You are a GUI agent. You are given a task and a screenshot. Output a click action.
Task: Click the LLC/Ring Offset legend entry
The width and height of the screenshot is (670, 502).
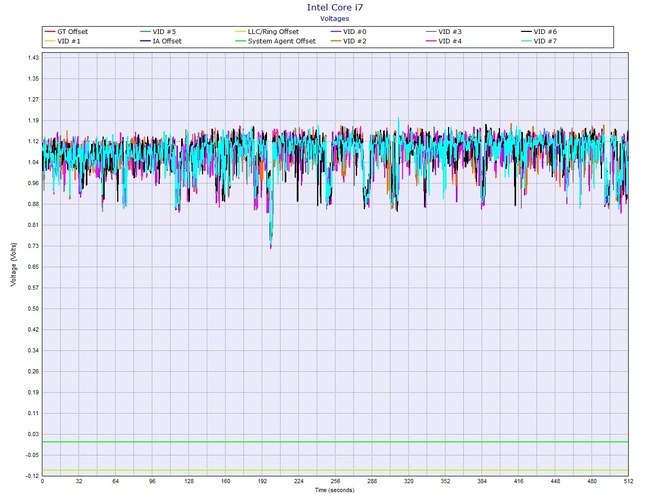267,32
